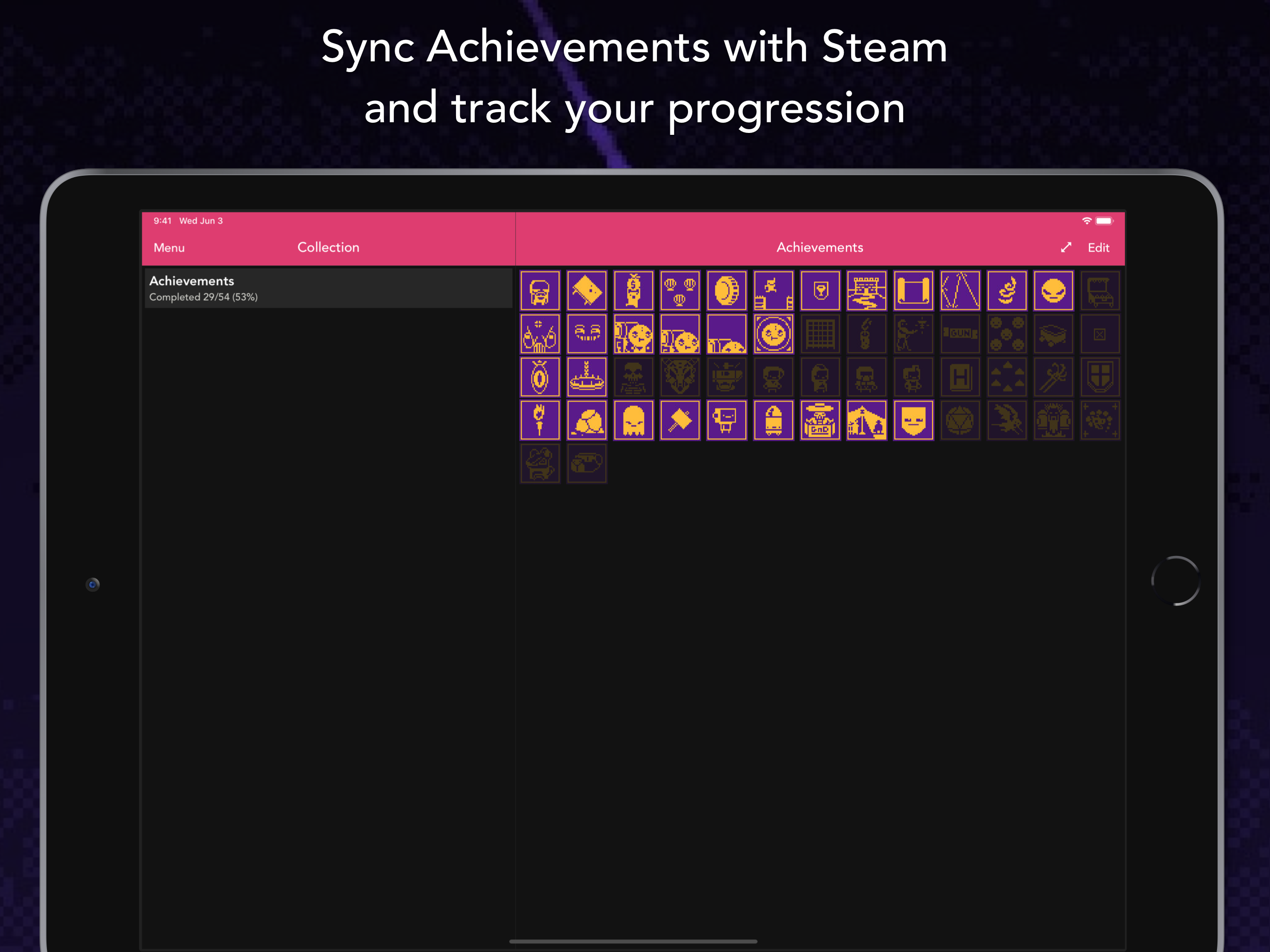Screen dimensions: 1270x952
Task: Select the castle achievement icon
Action: 867,291
